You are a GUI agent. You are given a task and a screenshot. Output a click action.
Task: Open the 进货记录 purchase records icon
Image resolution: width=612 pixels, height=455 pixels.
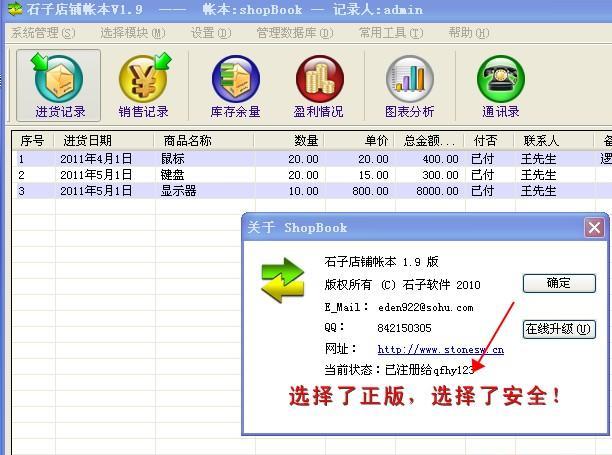60,85
